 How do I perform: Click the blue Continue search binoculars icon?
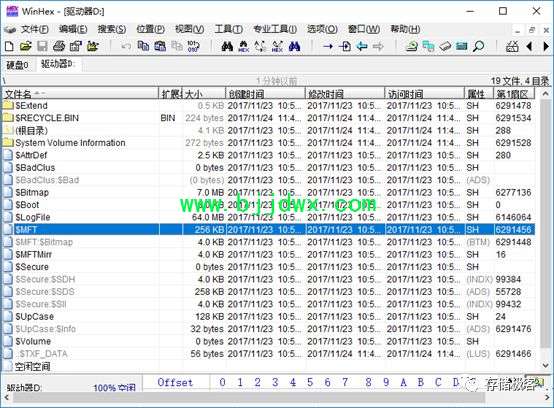pyautogui.click(x=294, y=46)
